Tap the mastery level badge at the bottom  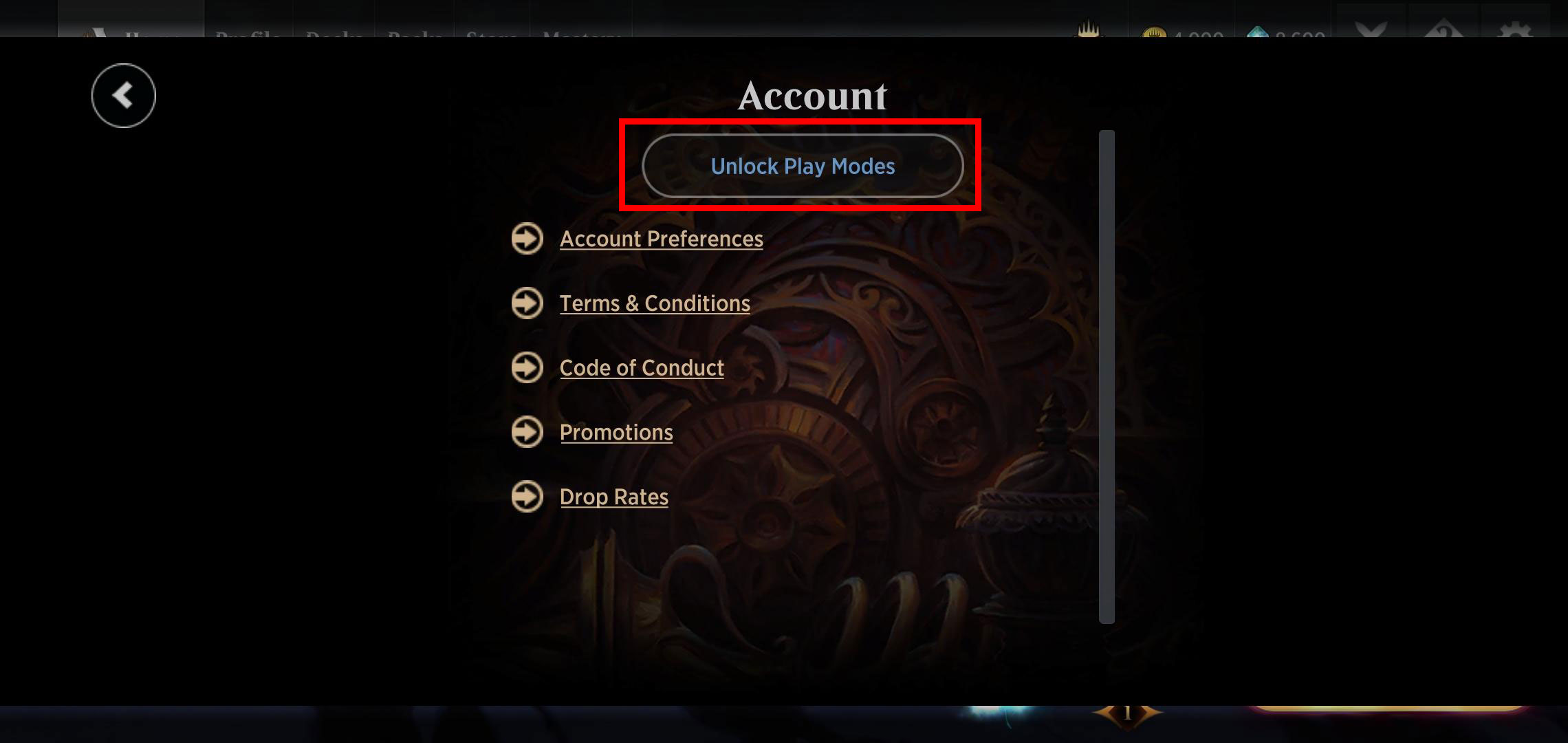(x=1128, y=714)
